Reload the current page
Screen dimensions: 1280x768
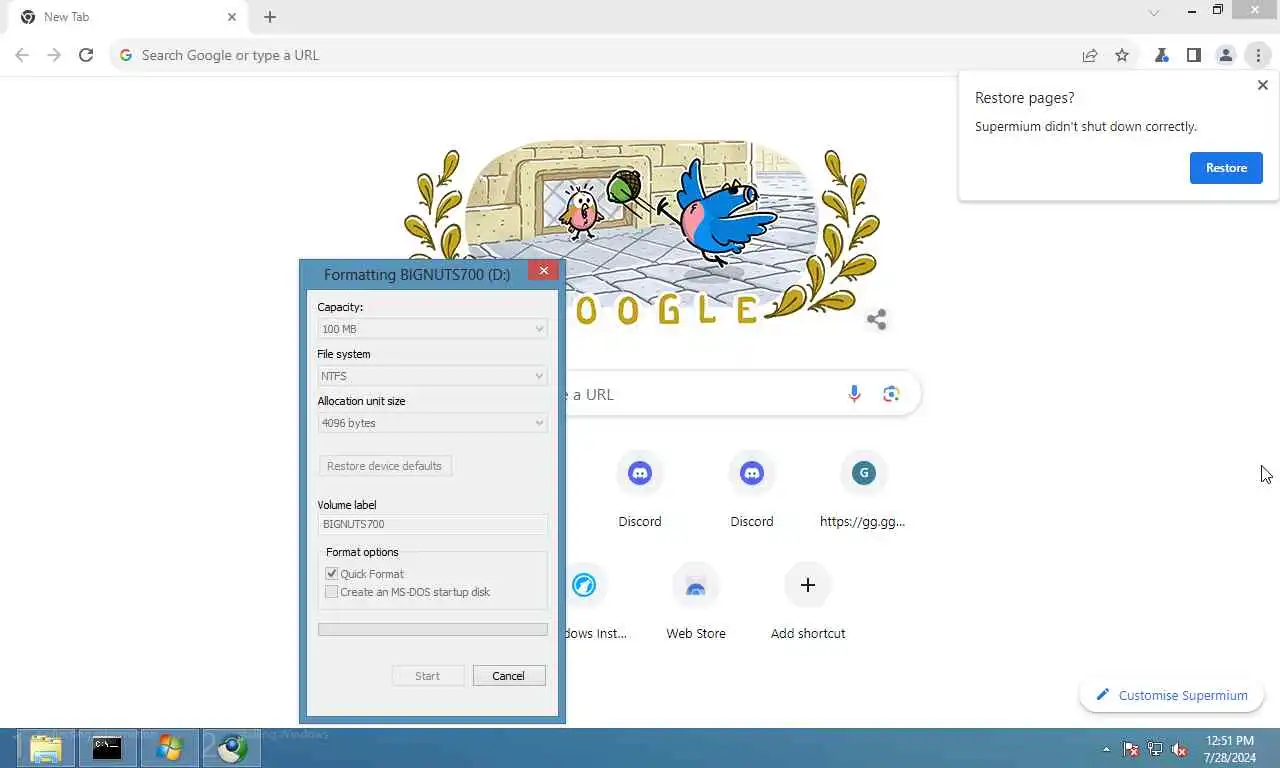86,55
